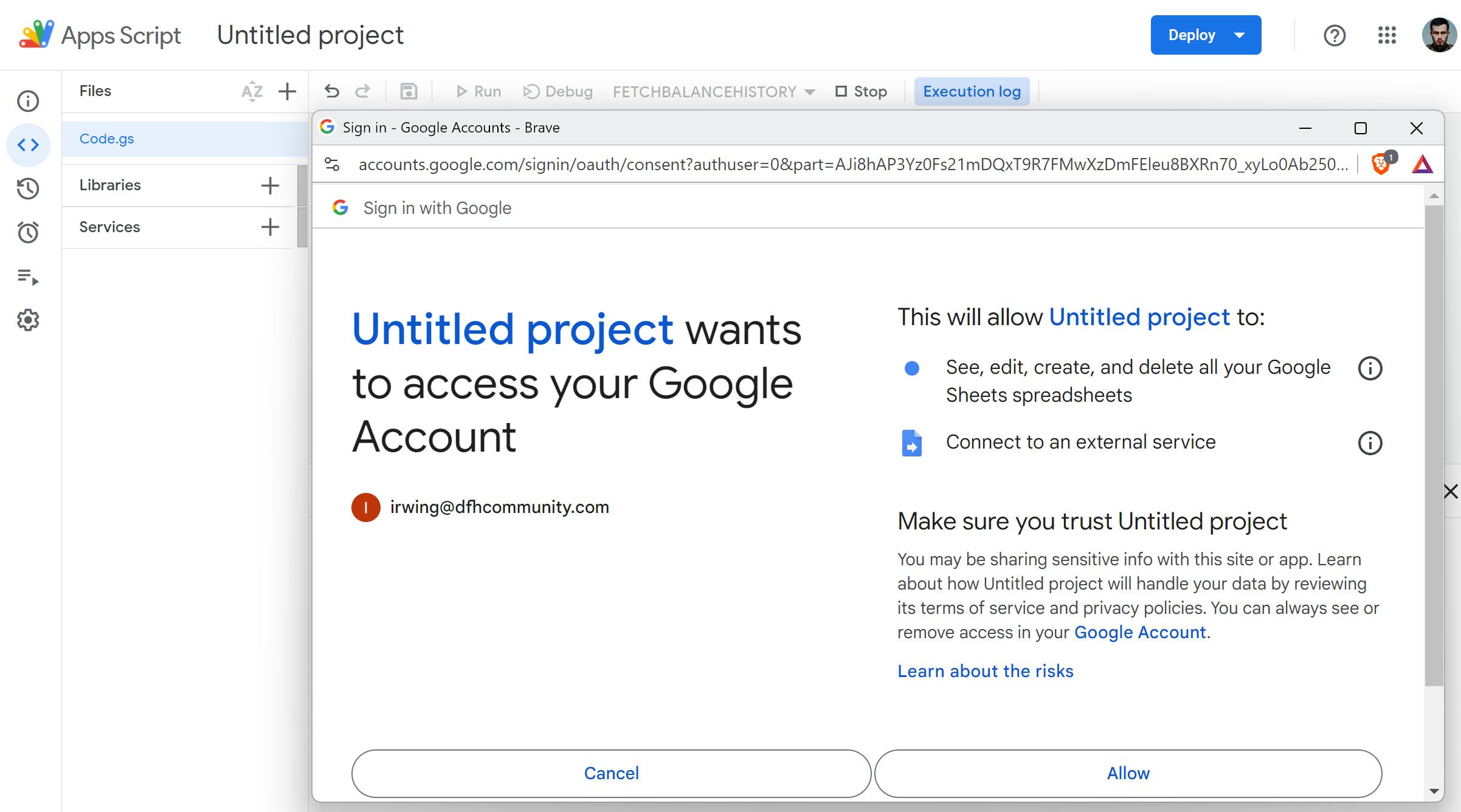1461x812 pixels.
Task: Close the Sign in popup window
Action: (1417, 128)
